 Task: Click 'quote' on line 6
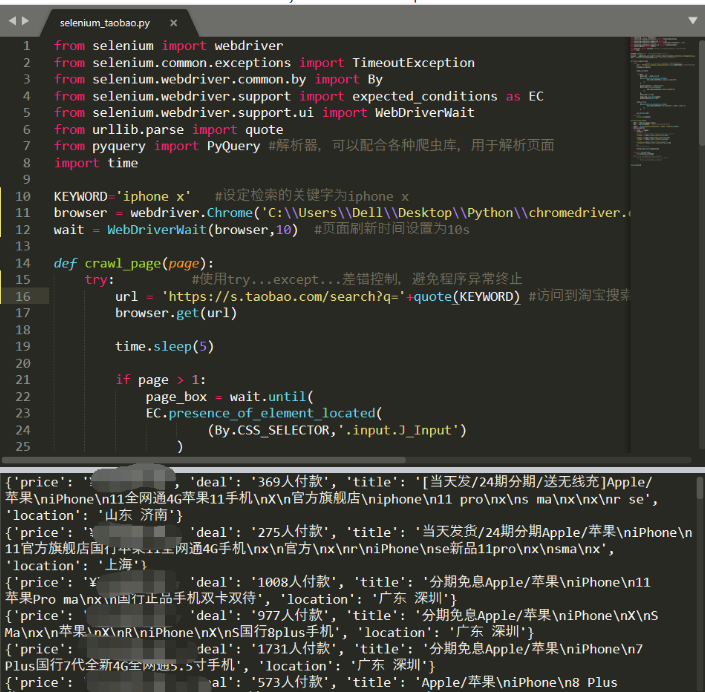point(264,130)
